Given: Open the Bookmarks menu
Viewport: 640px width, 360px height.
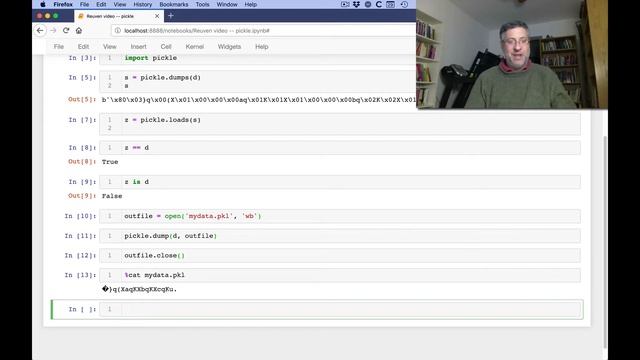Looking at the screenshot, I should (173, 4).
